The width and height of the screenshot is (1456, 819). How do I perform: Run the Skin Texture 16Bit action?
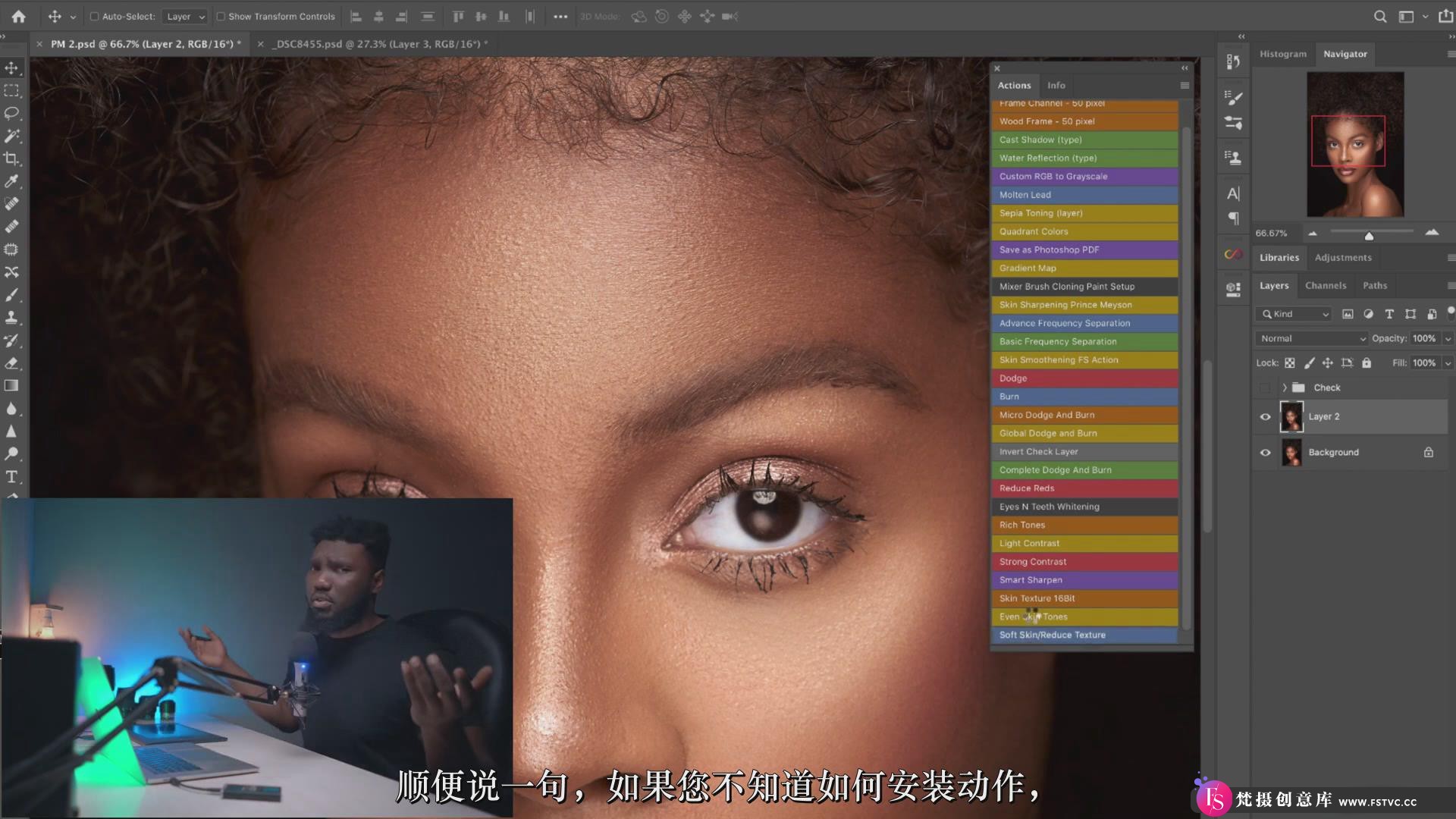point(1084,598)
